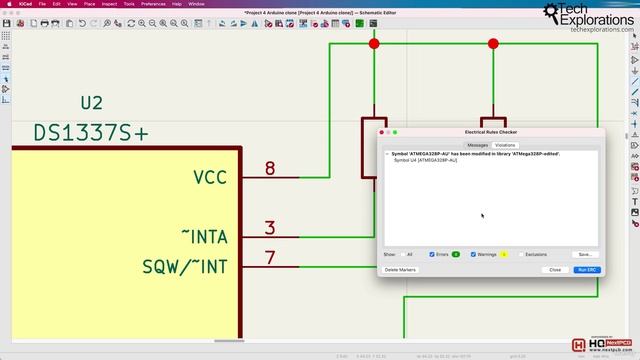Check the All filter checkbox
640x360 pixels.
(x=403, y=255)
